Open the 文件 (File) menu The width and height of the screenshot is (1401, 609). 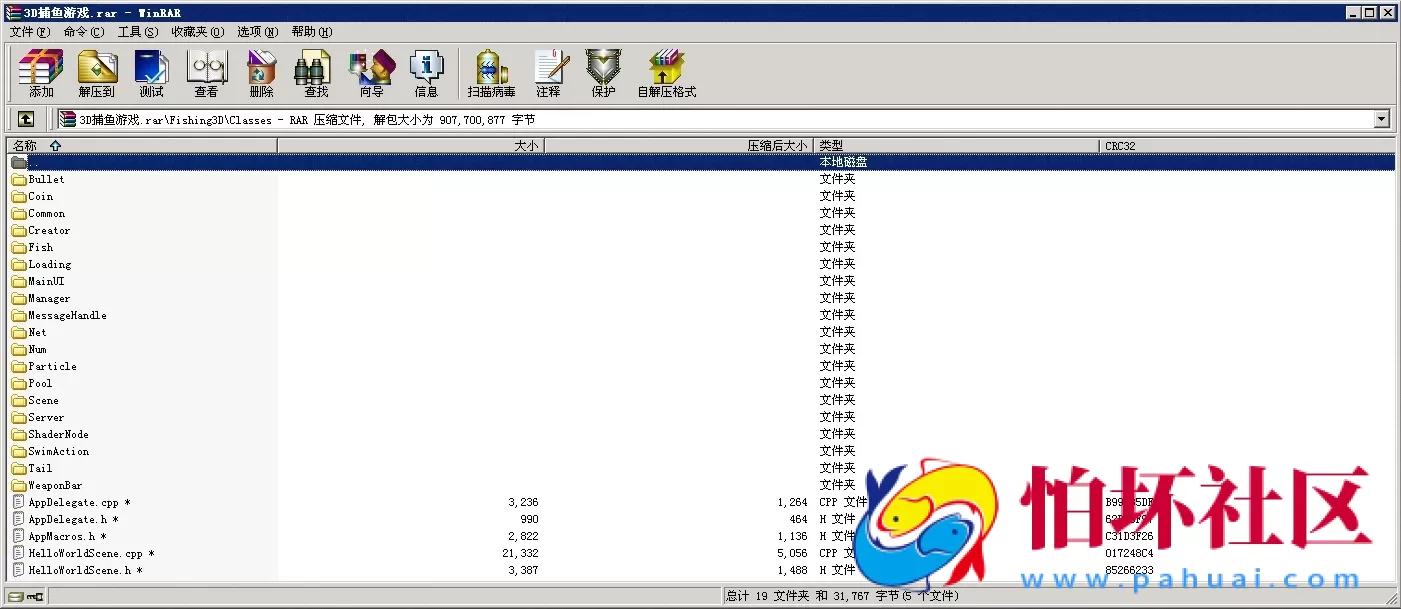pyautogui.click(x=30, y=31)
